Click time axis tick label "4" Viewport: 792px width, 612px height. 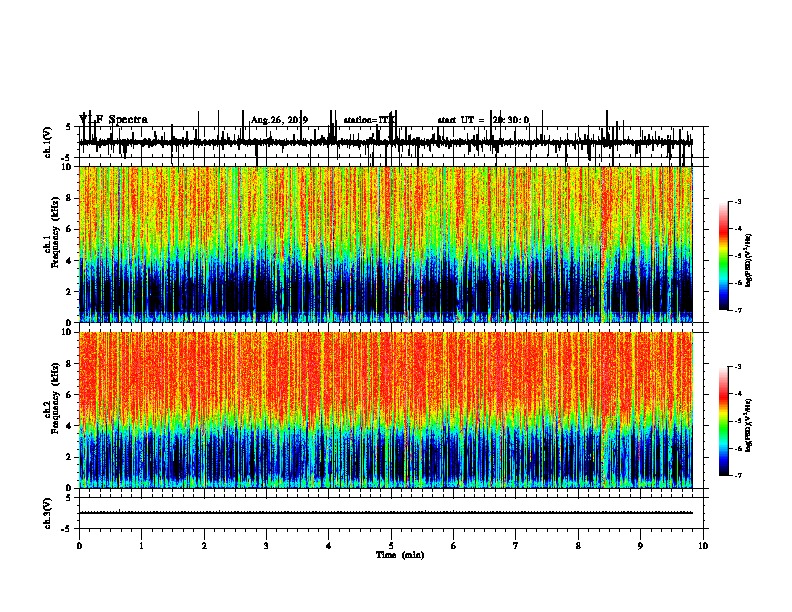point(329,546)
